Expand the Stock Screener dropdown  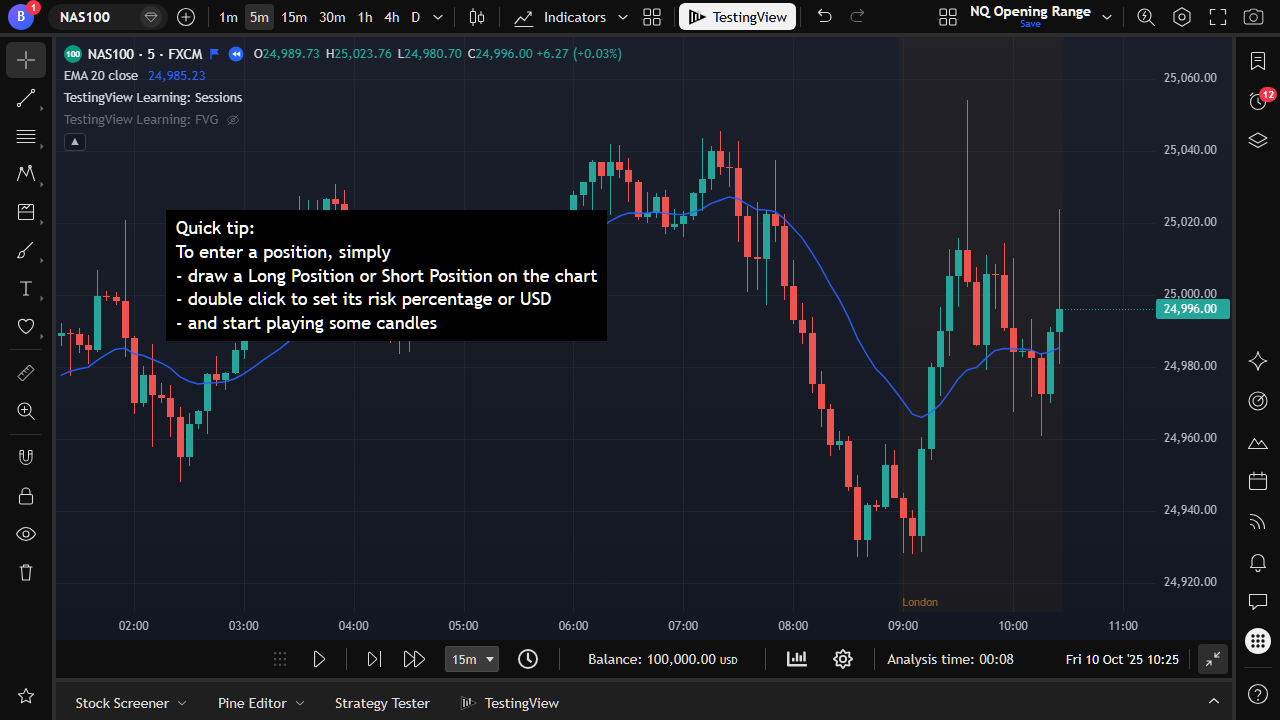(x=182, y=704)
